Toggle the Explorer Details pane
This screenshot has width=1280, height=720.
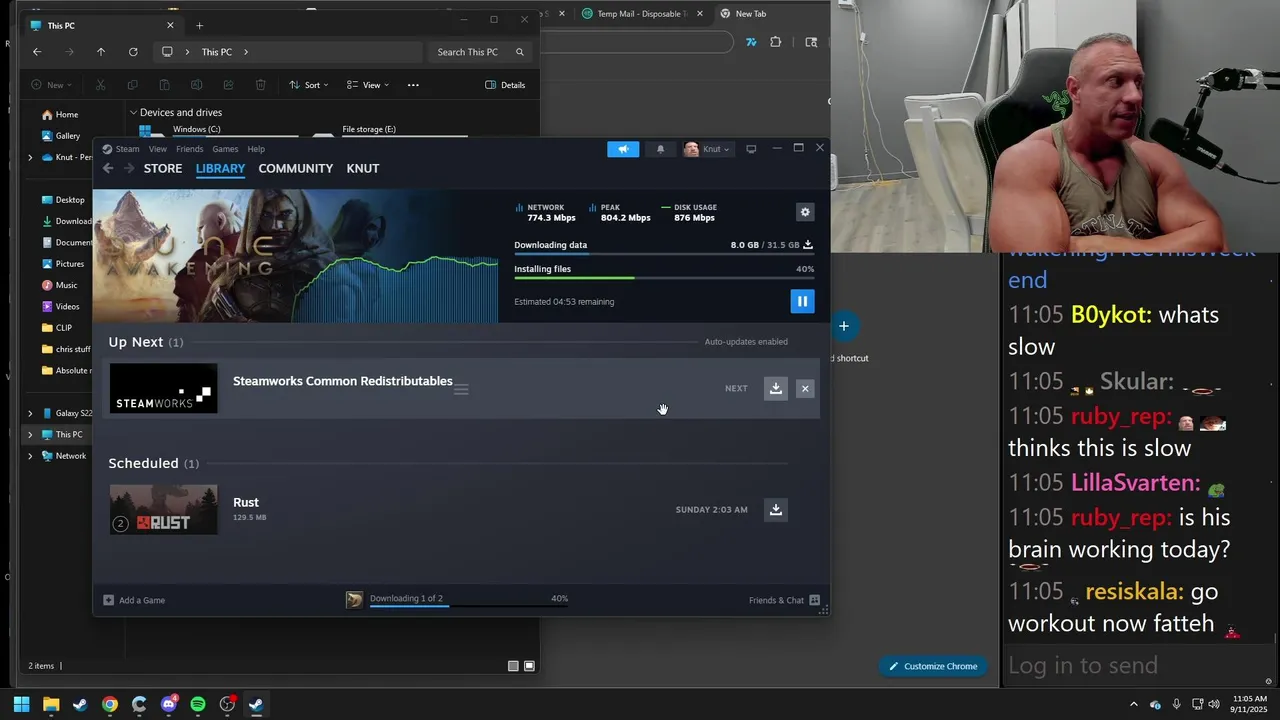(505, 85)
